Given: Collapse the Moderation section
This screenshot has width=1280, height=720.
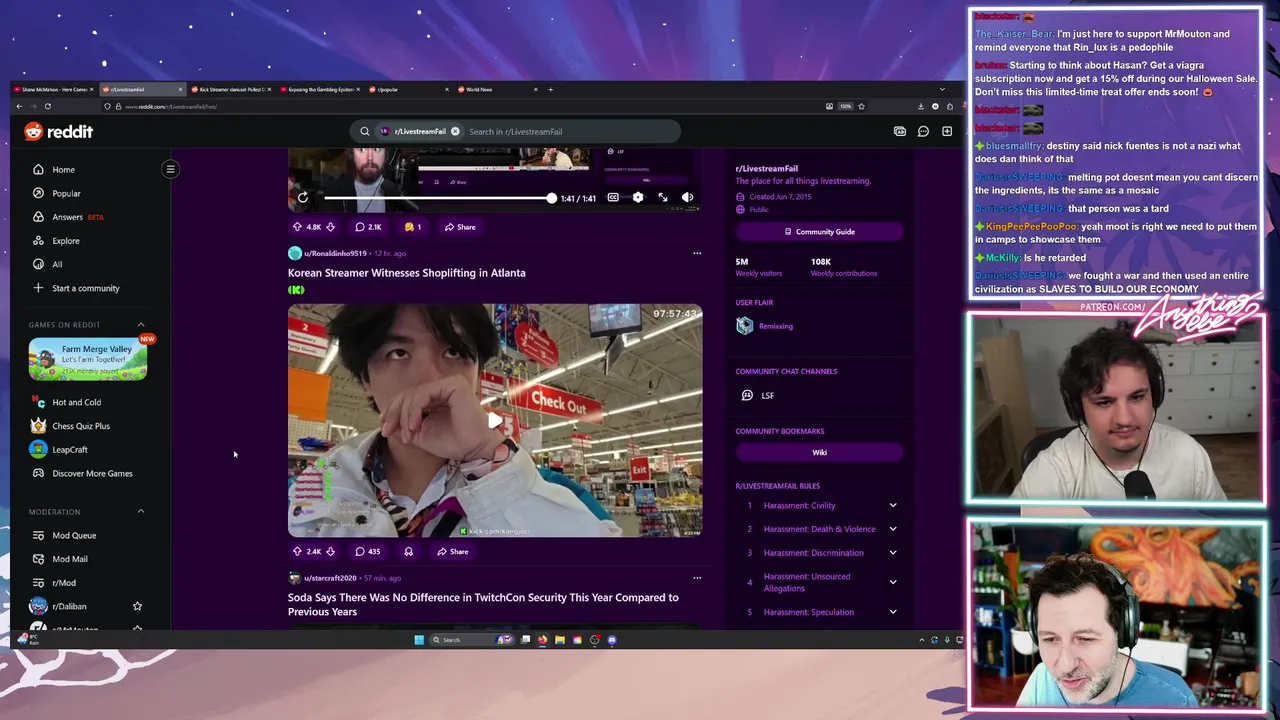Looking at the screenshot, I should coord(140,511).
